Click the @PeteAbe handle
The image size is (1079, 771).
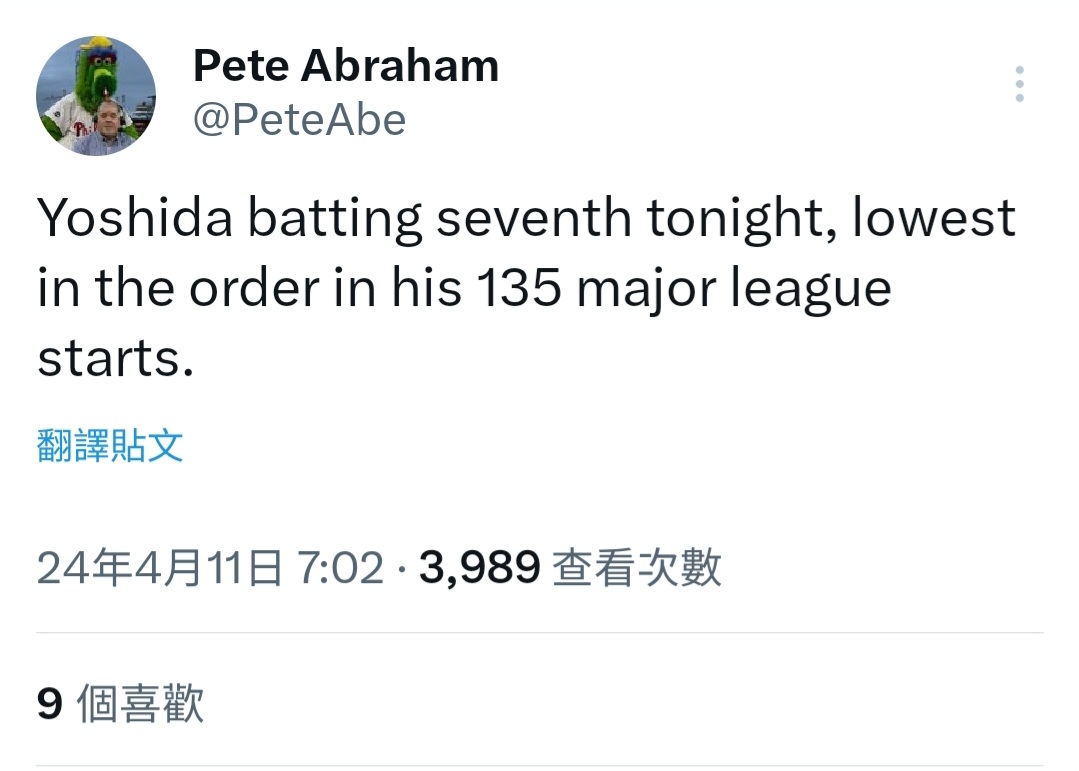299,120
